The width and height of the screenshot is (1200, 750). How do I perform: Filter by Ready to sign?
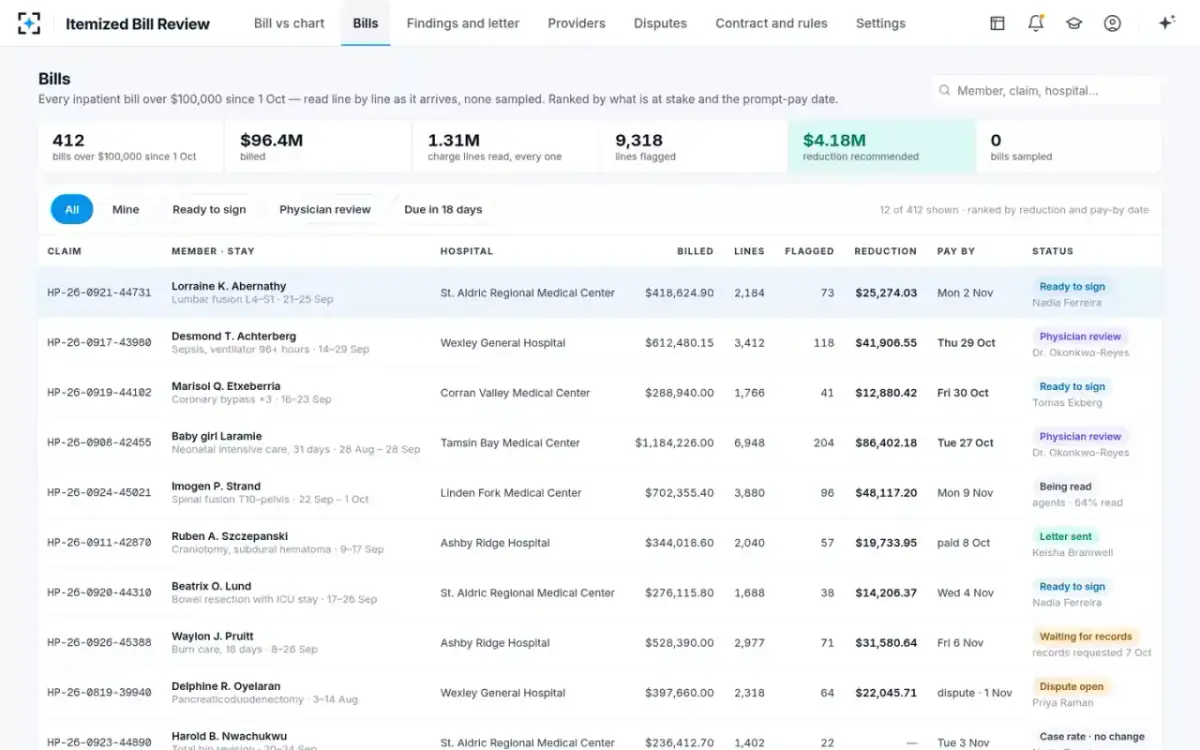[x=209, y=209]
